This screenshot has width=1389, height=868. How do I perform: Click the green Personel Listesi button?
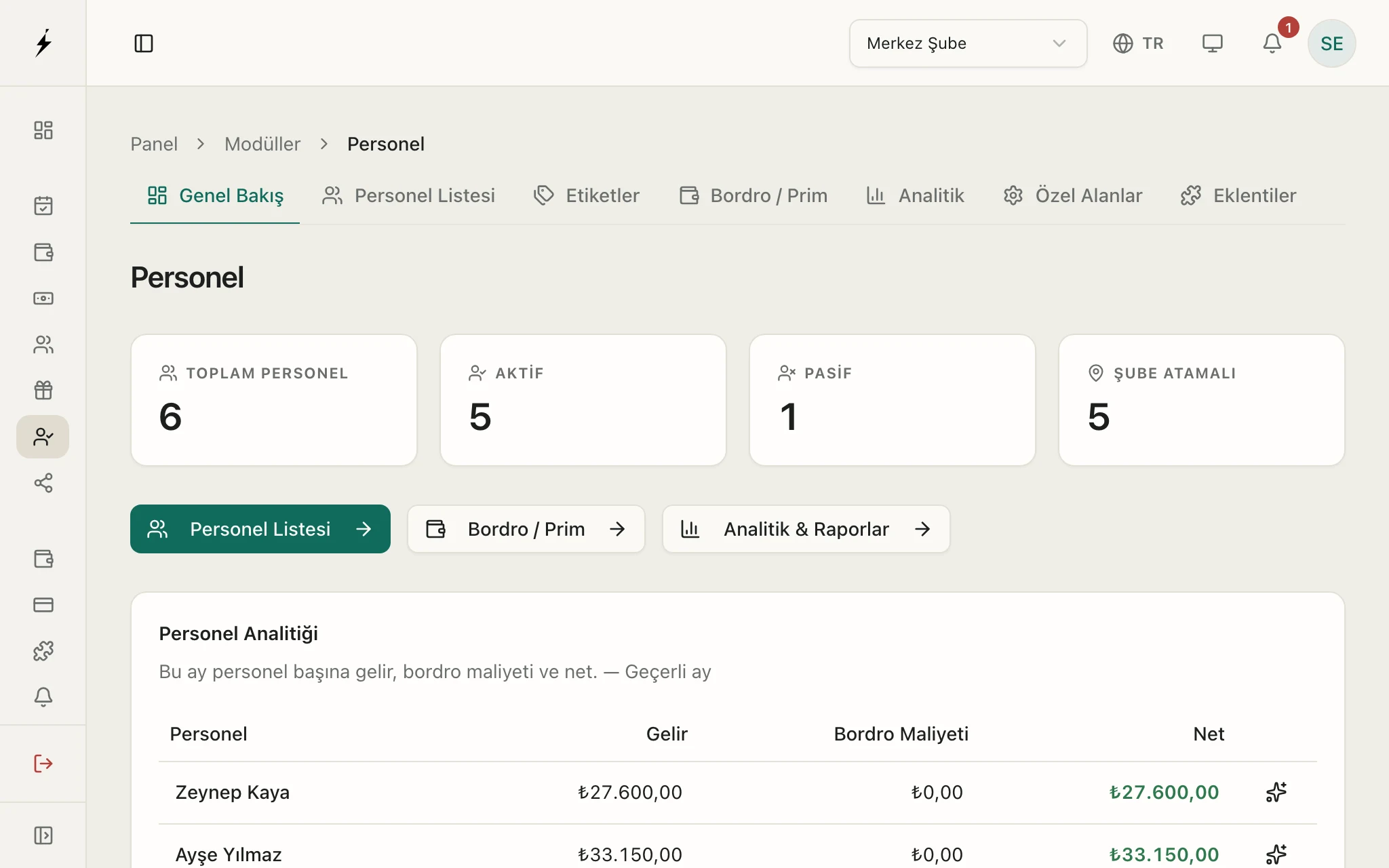pyautogui.click(x=260, y=529)
